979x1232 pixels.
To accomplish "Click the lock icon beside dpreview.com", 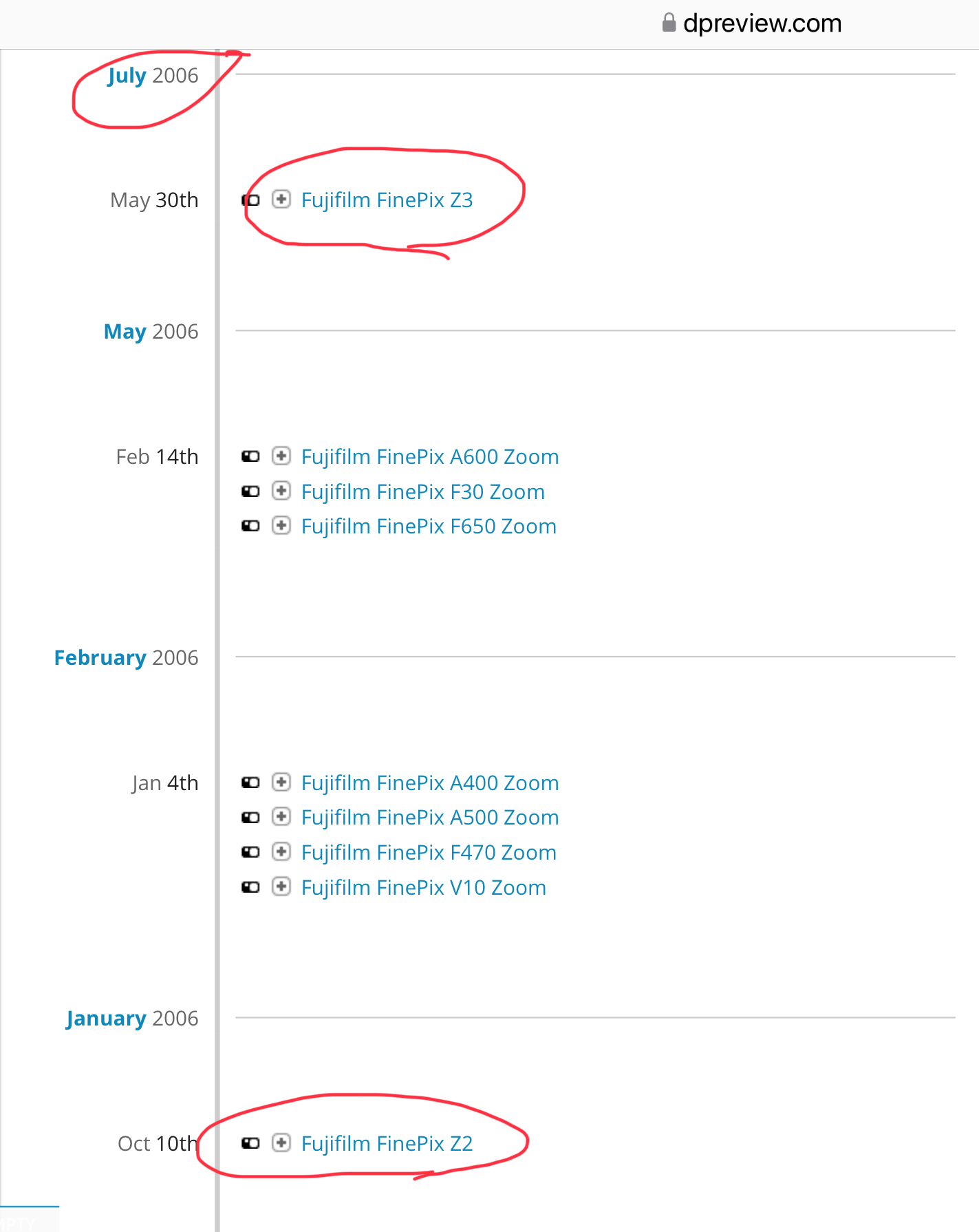I will pyautogui.click(x=669, y=23).
